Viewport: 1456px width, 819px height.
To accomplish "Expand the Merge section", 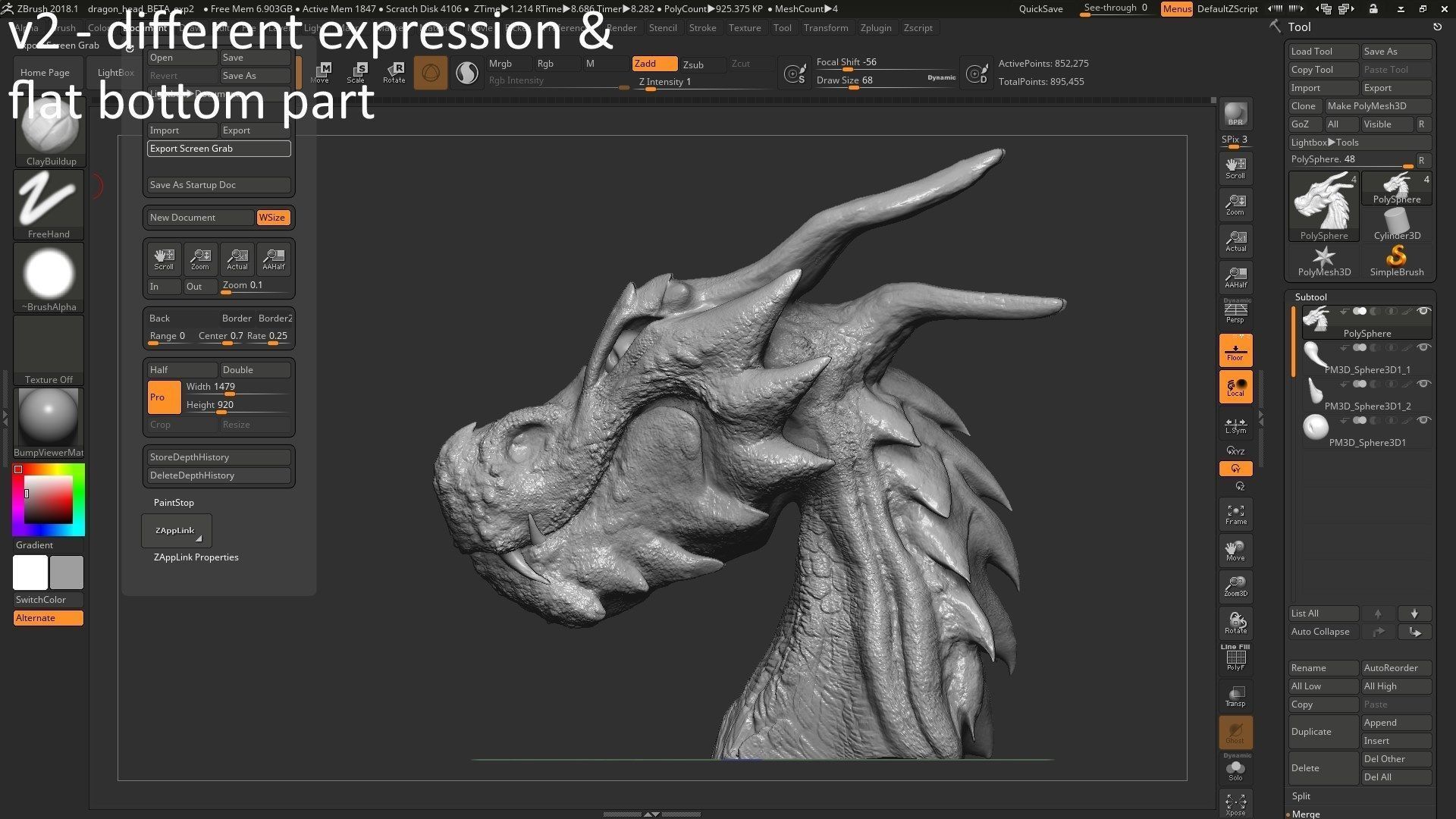I will tap(1306, 814).
